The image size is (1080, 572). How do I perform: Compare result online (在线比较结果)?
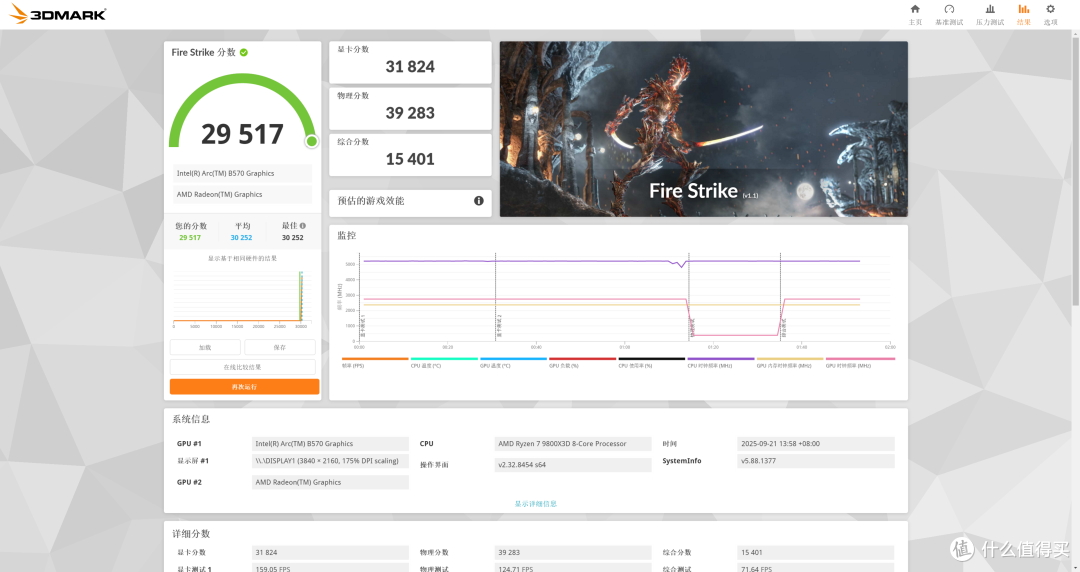click(242, 367)
